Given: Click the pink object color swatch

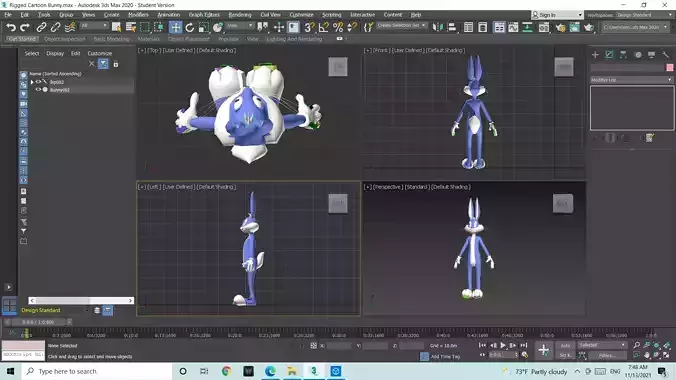Looking at the screenshot, I should coord(670,68).
